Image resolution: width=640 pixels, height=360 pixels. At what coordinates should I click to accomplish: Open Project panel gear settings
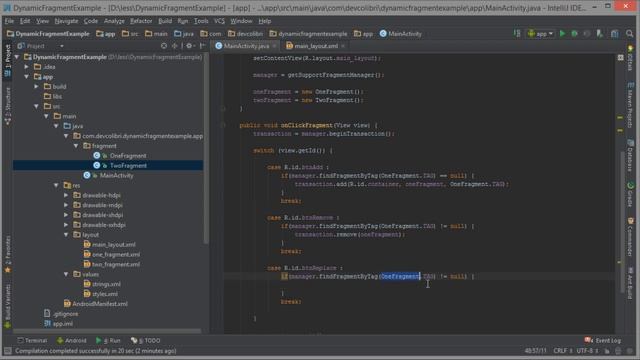tap(189, 46)
